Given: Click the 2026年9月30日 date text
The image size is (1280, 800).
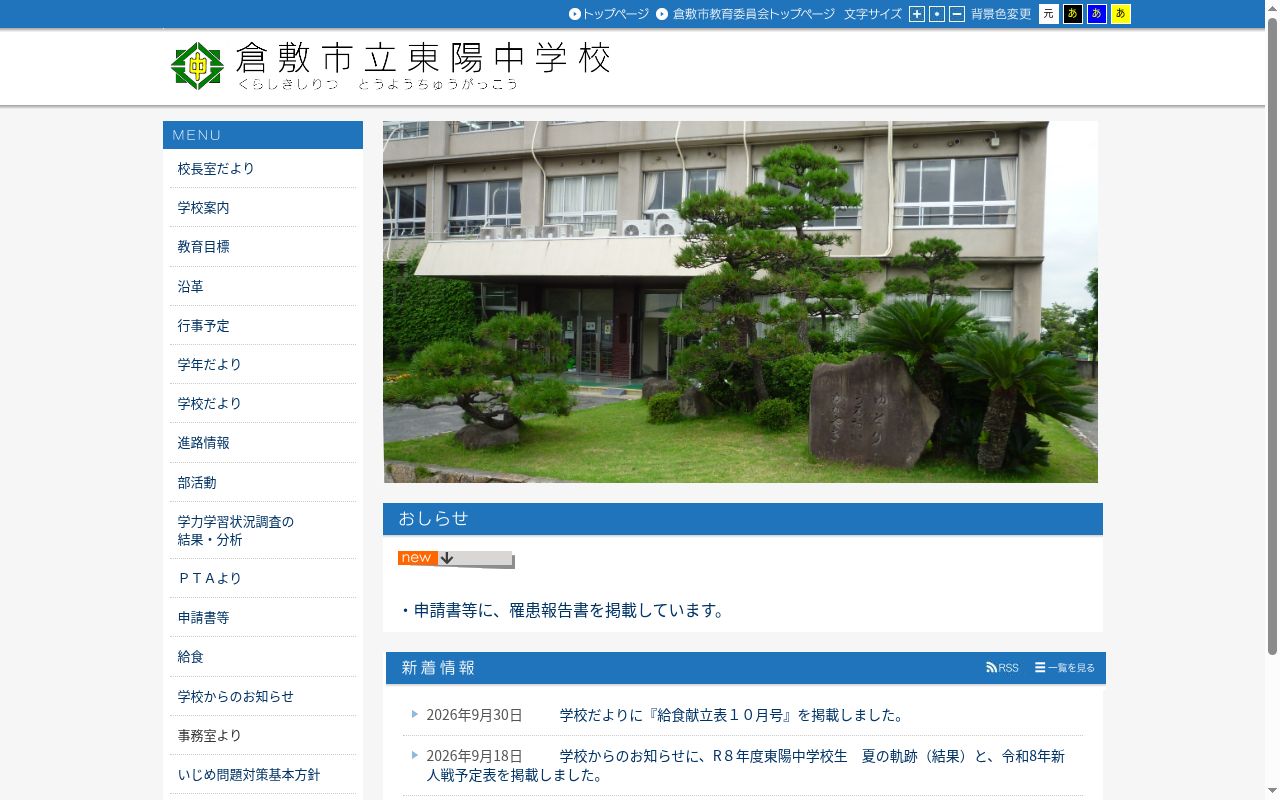Looking at the screenshot, I should 474,715.
